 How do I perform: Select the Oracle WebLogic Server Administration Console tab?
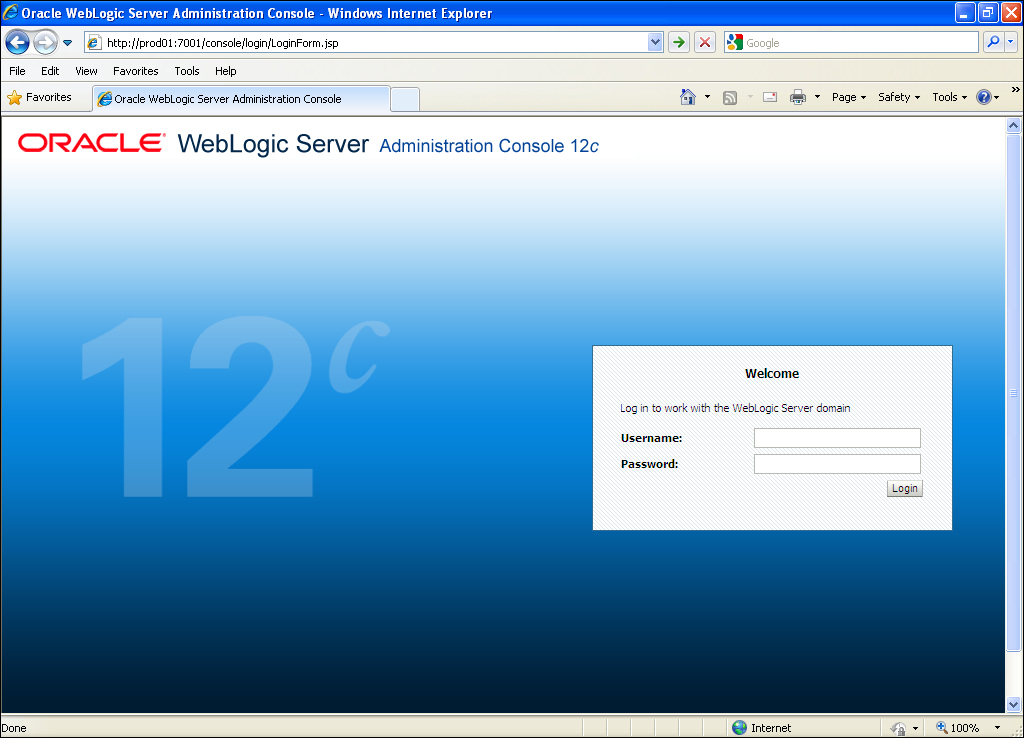[242, 99]
